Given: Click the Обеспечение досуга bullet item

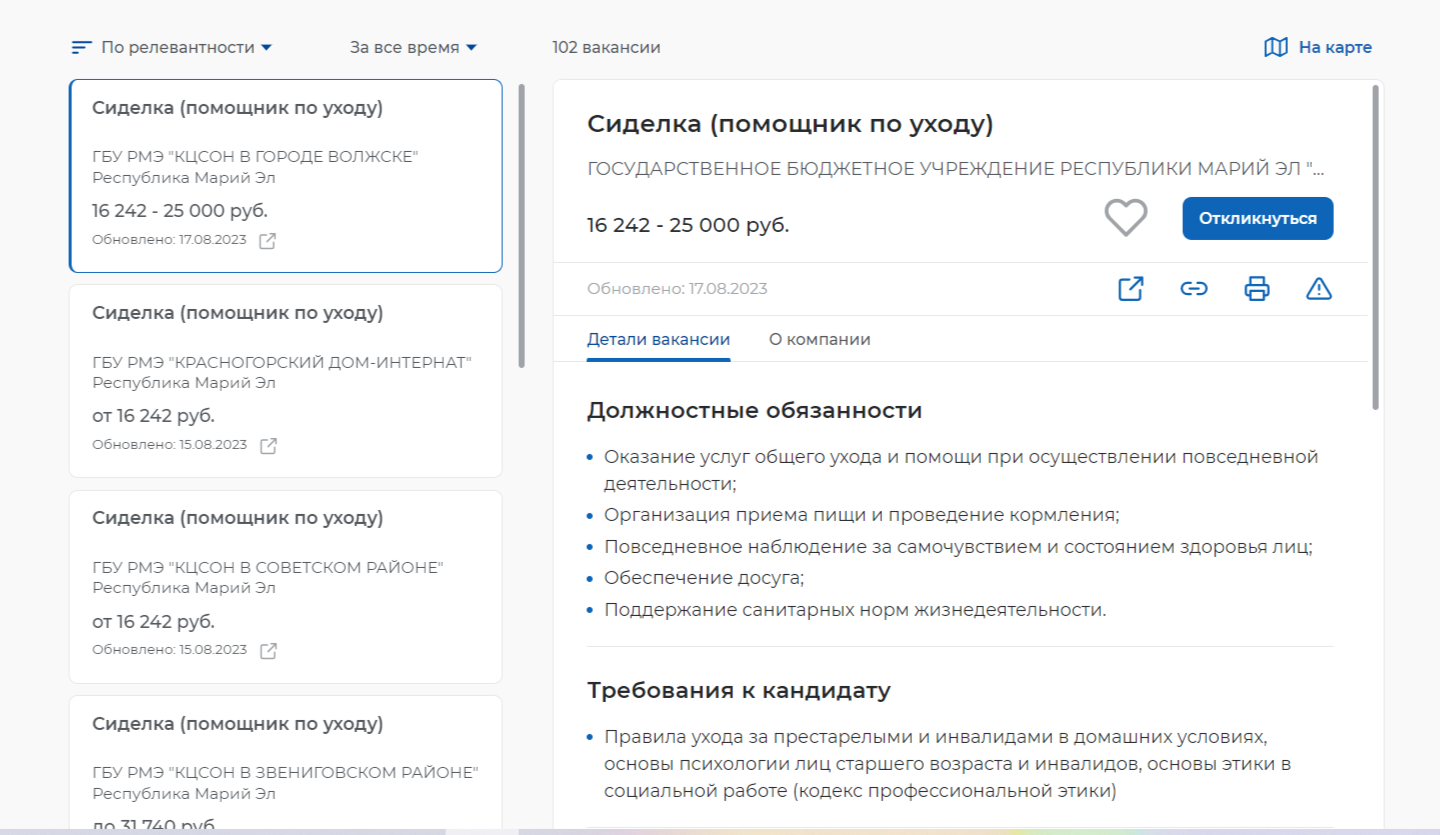Looking at the screenshot, I should point(704,578).
